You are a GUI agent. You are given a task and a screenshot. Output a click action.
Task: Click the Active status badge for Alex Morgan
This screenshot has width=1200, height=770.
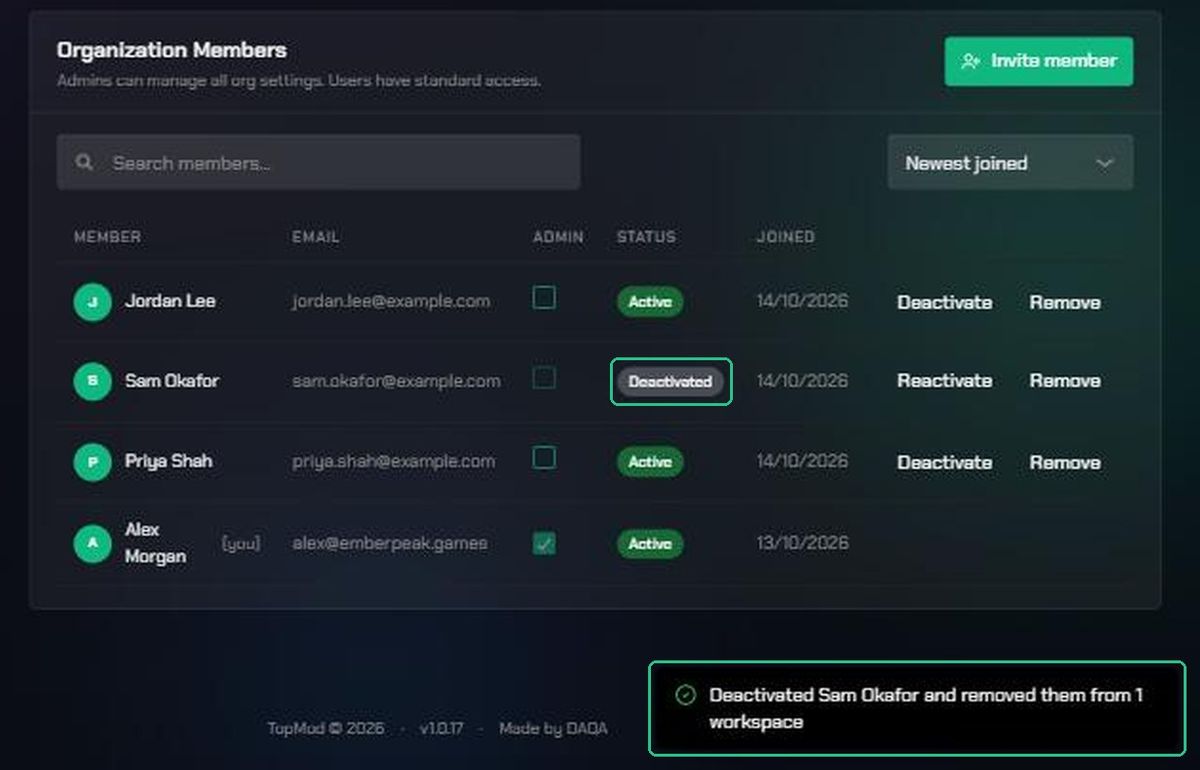(650, 544)
